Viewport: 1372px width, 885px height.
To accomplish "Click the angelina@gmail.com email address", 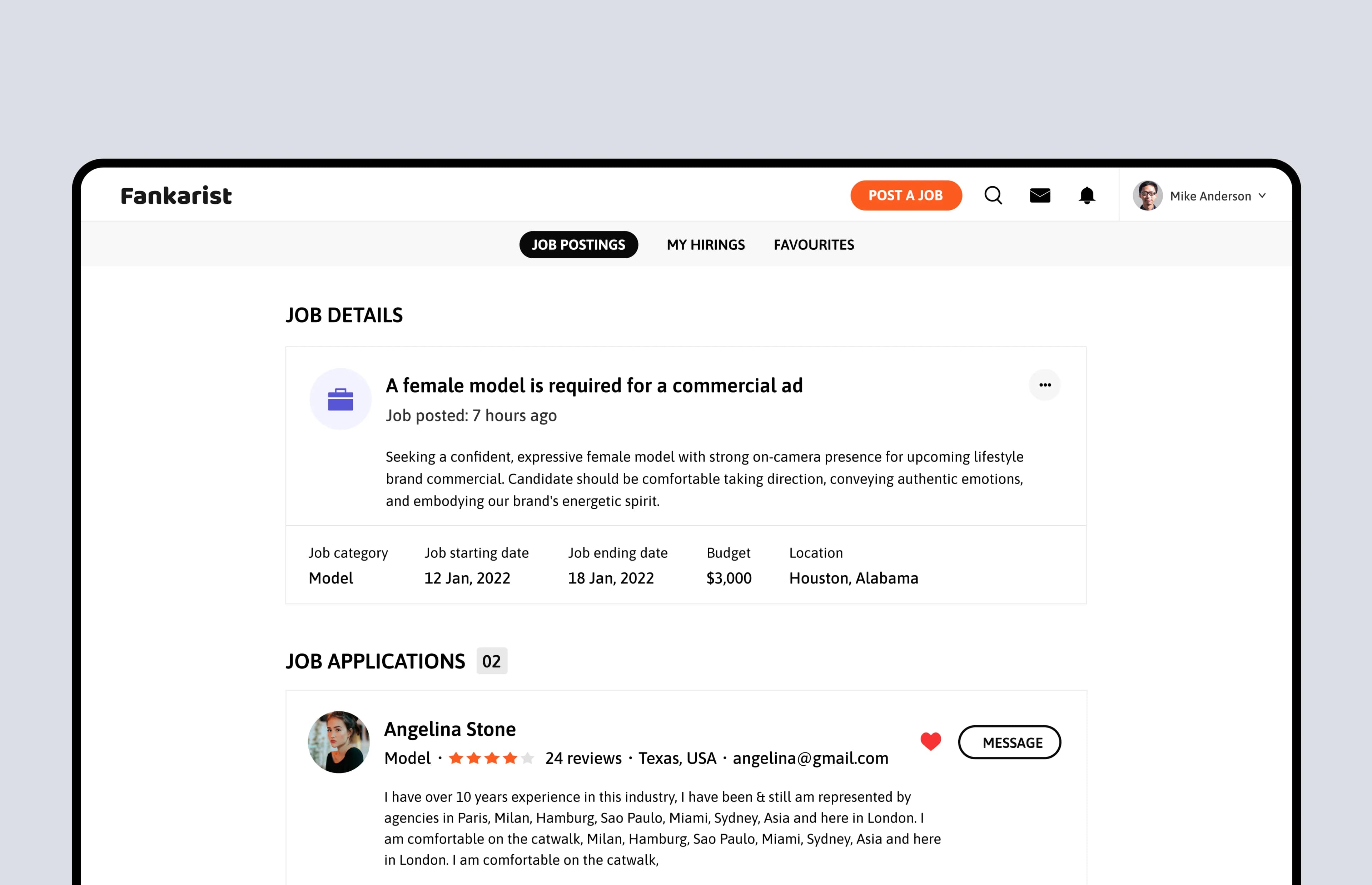I will pyautogui.click(x=810, y=758).
